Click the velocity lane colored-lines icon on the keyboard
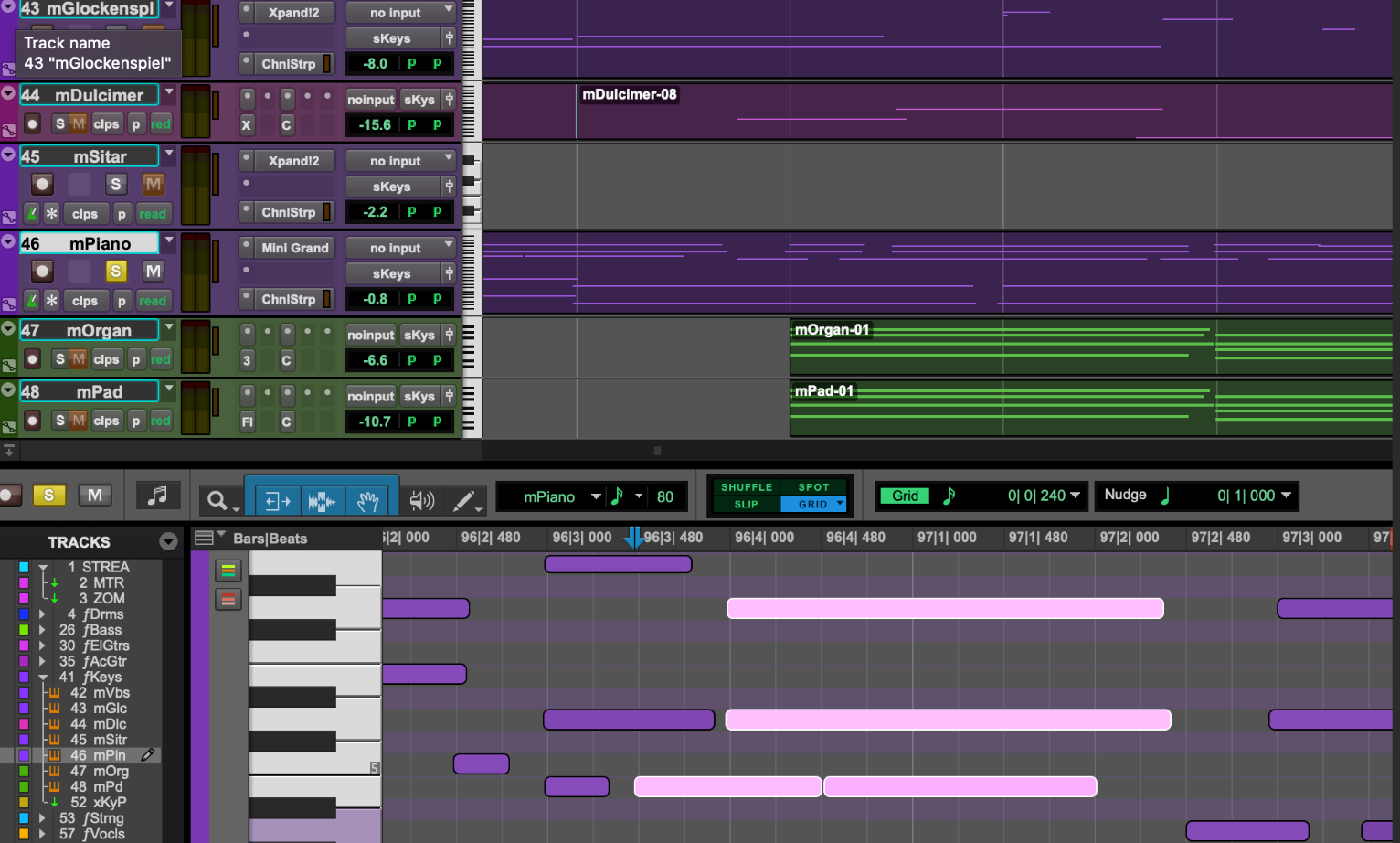The image size is (1400, 843). click(228, 571)
